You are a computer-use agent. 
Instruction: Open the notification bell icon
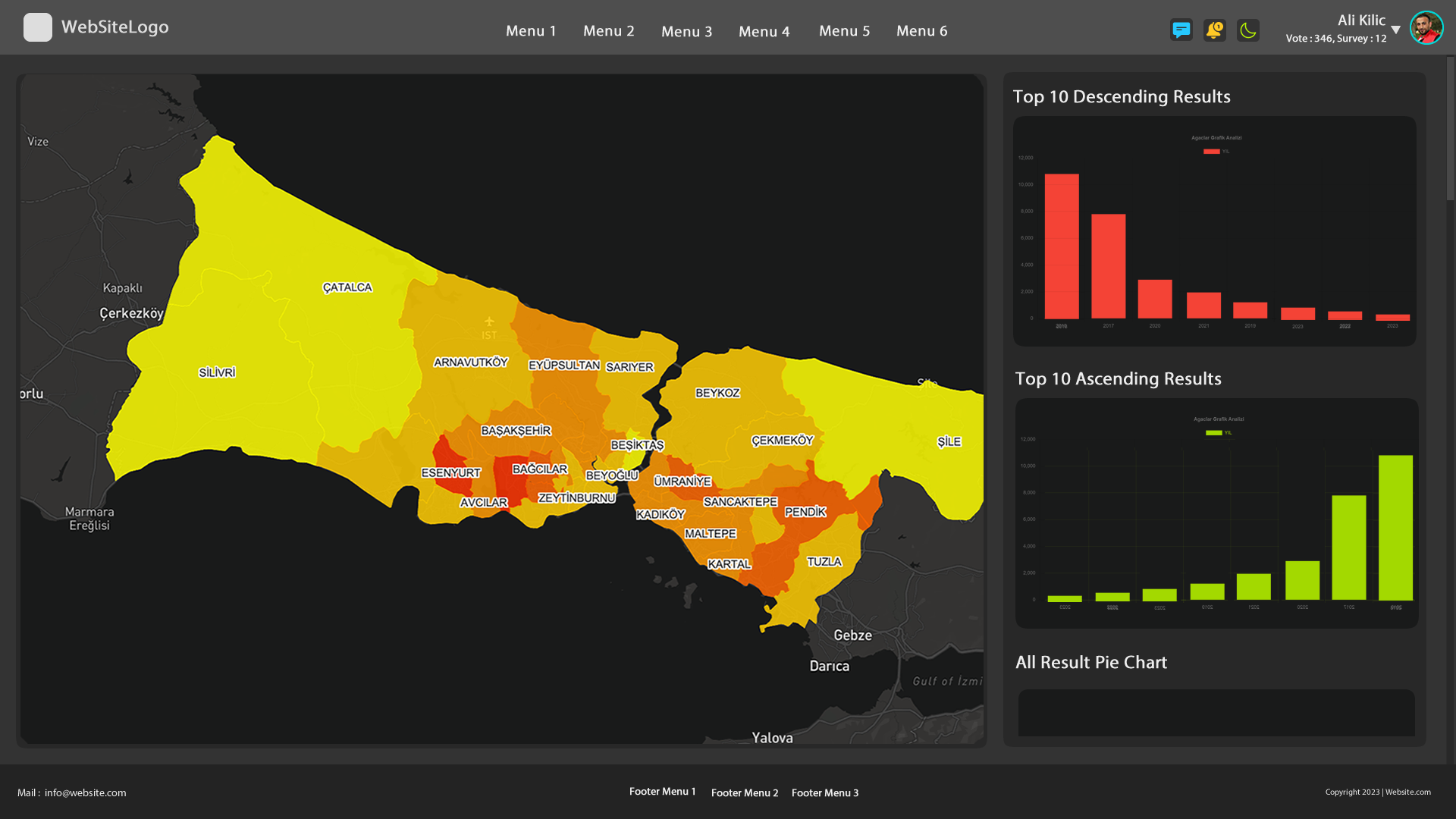pyautogui.click(x=1215, y=30)
